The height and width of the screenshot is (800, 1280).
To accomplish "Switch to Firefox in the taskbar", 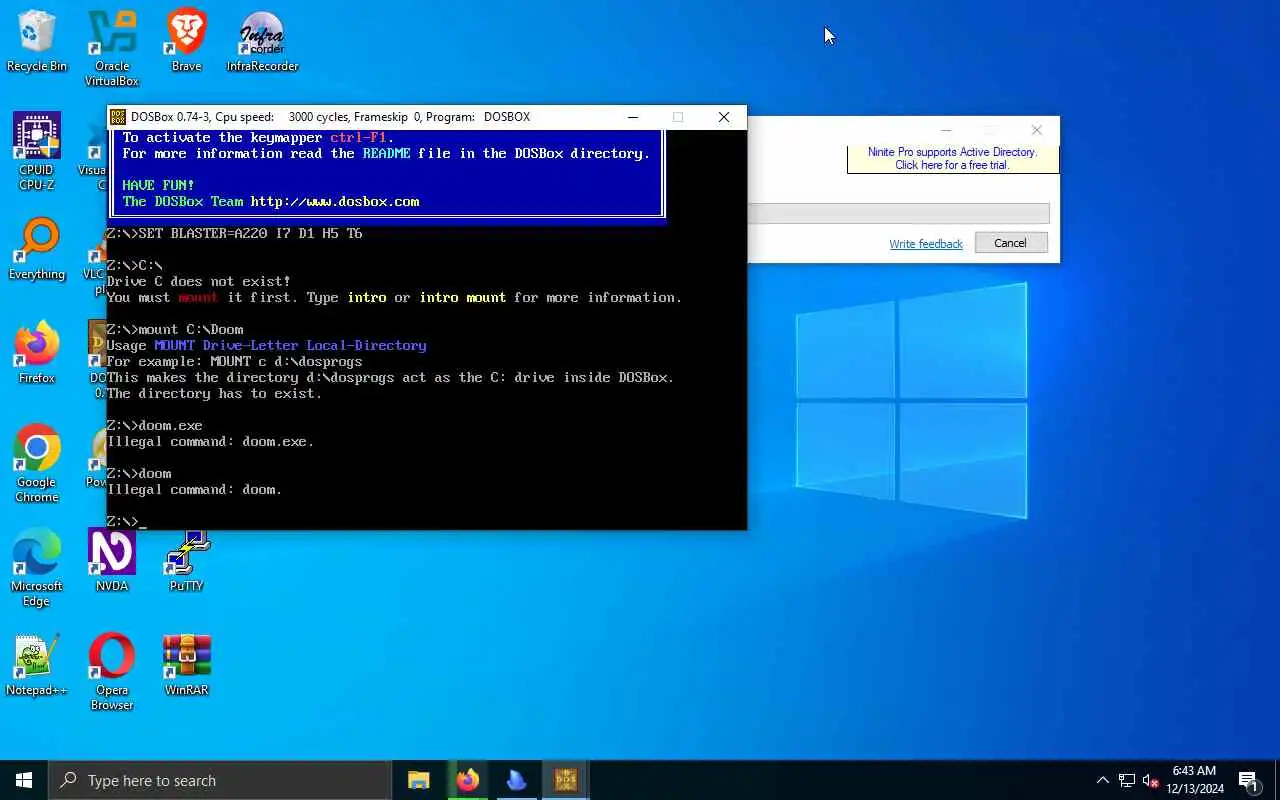I will click(468, 780).
